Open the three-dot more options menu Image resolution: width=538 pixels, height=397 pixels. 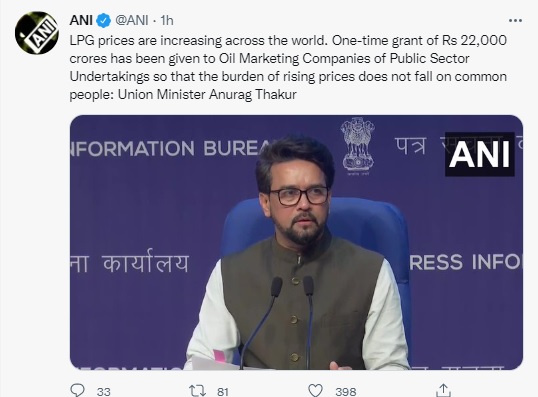(x=515, y=21)
